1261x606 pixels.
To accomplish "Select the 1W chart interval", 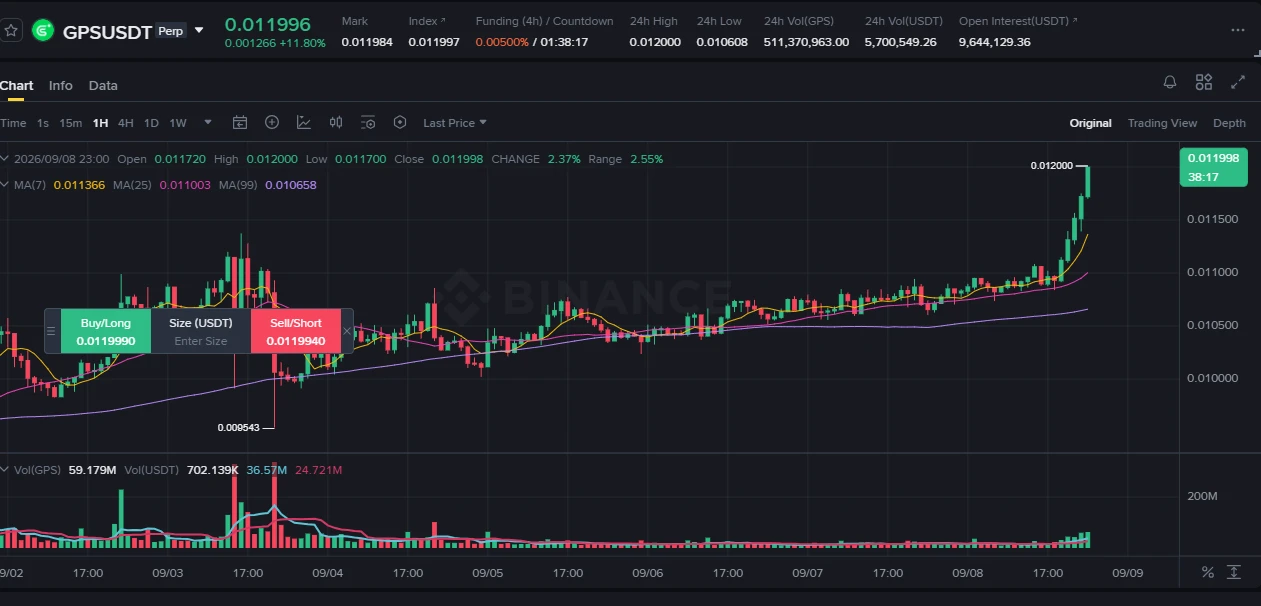I will pos(178,123).
